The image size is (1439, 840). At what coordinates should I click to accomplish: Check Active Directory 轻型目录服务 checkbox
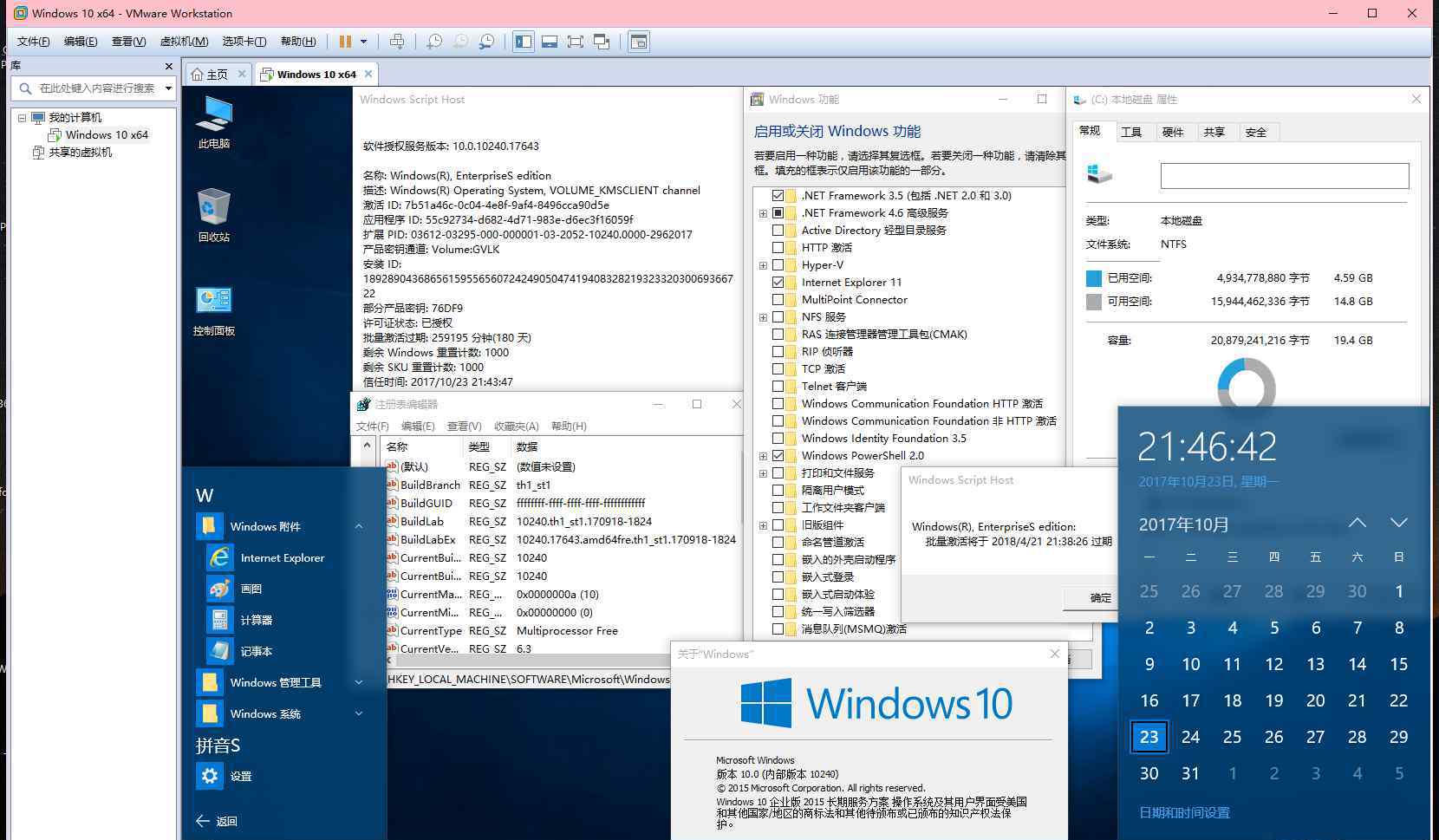pos(778,231)
